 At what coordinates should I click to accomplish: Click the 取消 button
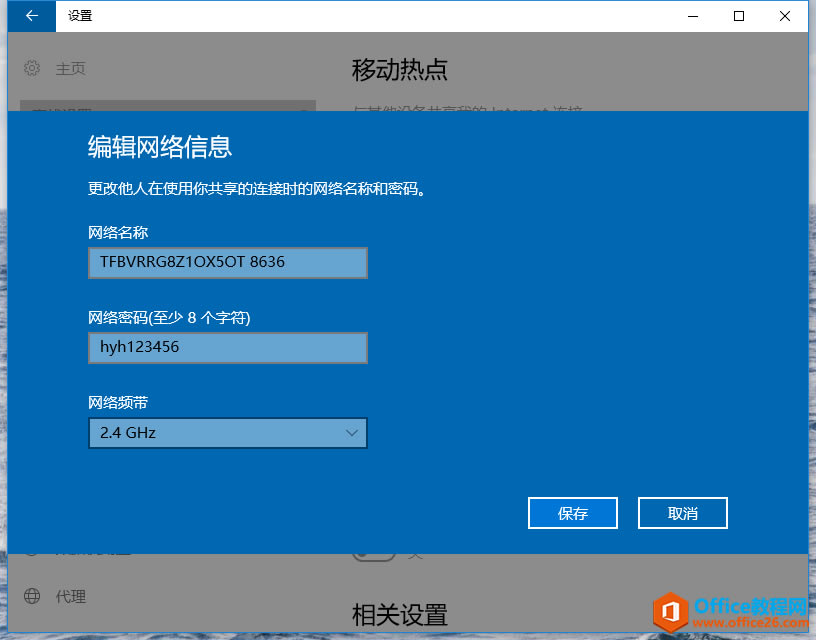(x=683, y=513)
